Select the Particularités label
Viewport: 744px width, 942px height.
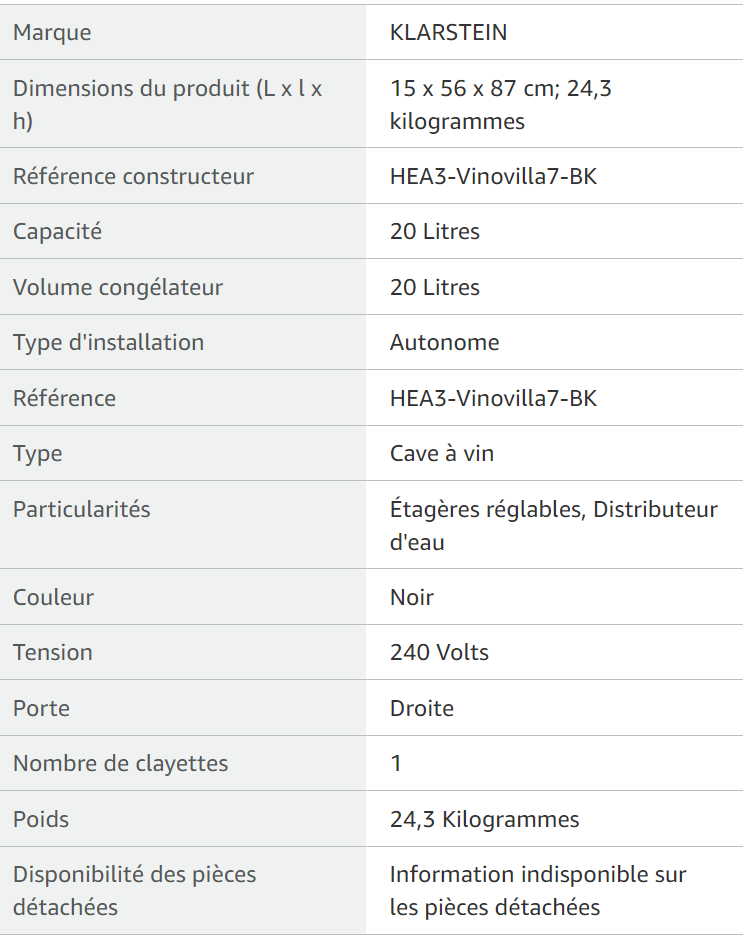coord(82,509)
